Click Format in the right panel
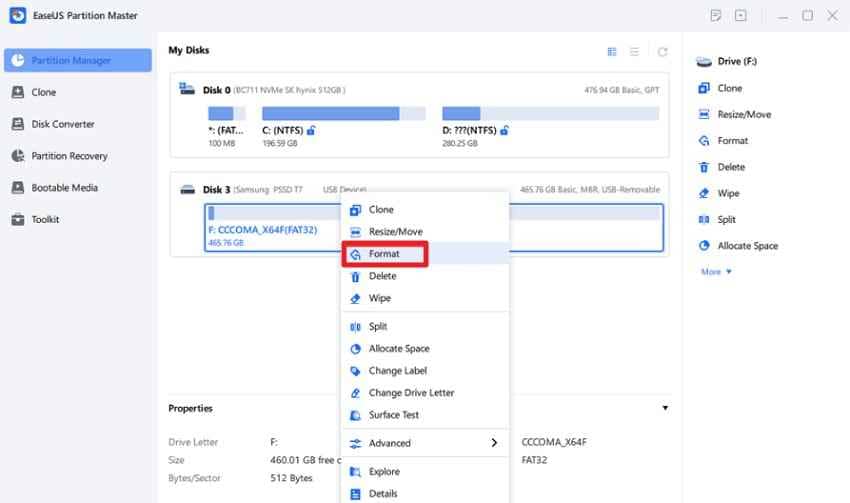Image resolution: width=850 pixels, height=503 pixels. point(723,141)
